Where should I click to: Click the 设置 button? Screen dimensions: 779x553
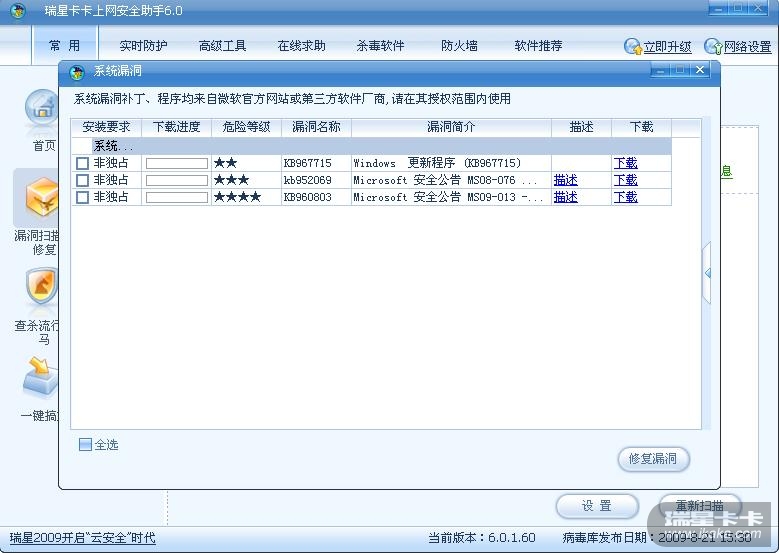[x=597, y=506]
